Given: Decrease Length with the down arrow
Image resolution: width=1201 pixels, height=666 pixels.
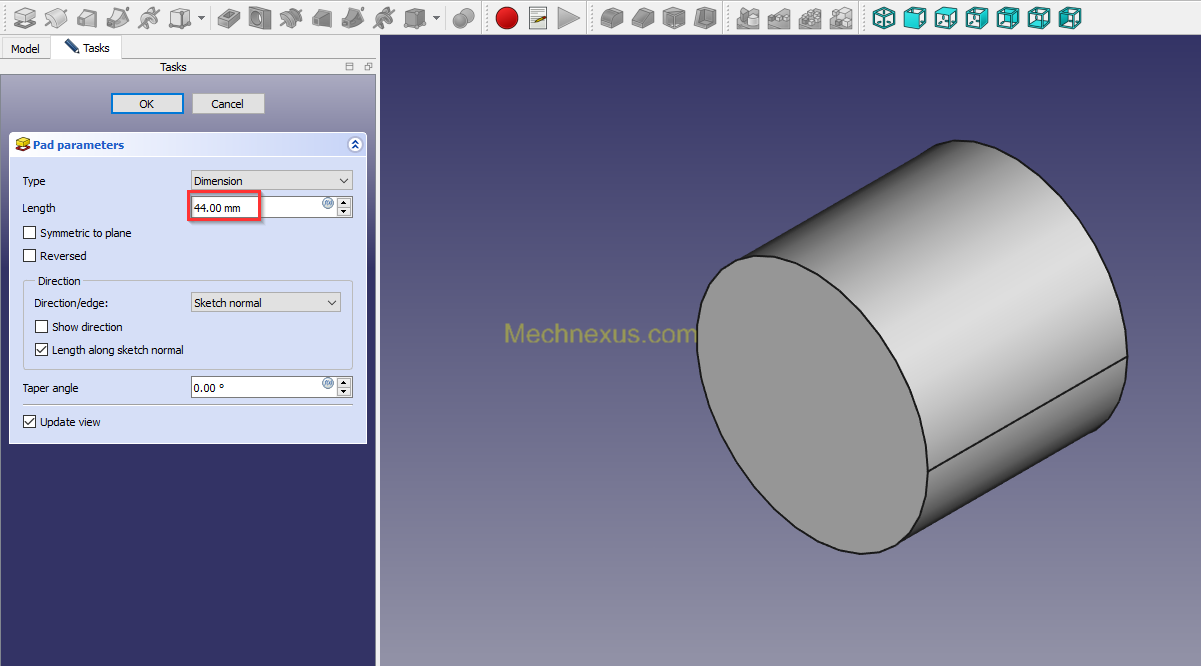Looking at the screenshot, I should coord(345,212).
